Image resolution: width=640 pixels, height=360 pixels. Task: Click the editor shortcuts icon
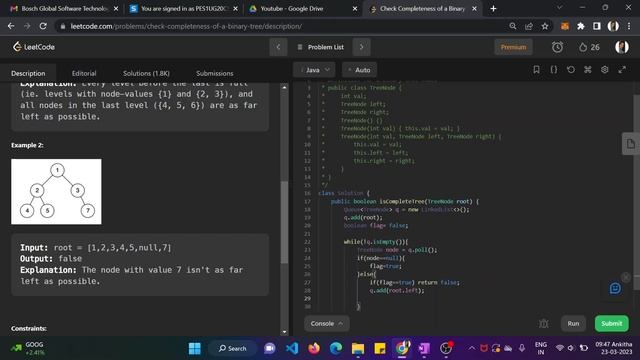pos(587,70)
